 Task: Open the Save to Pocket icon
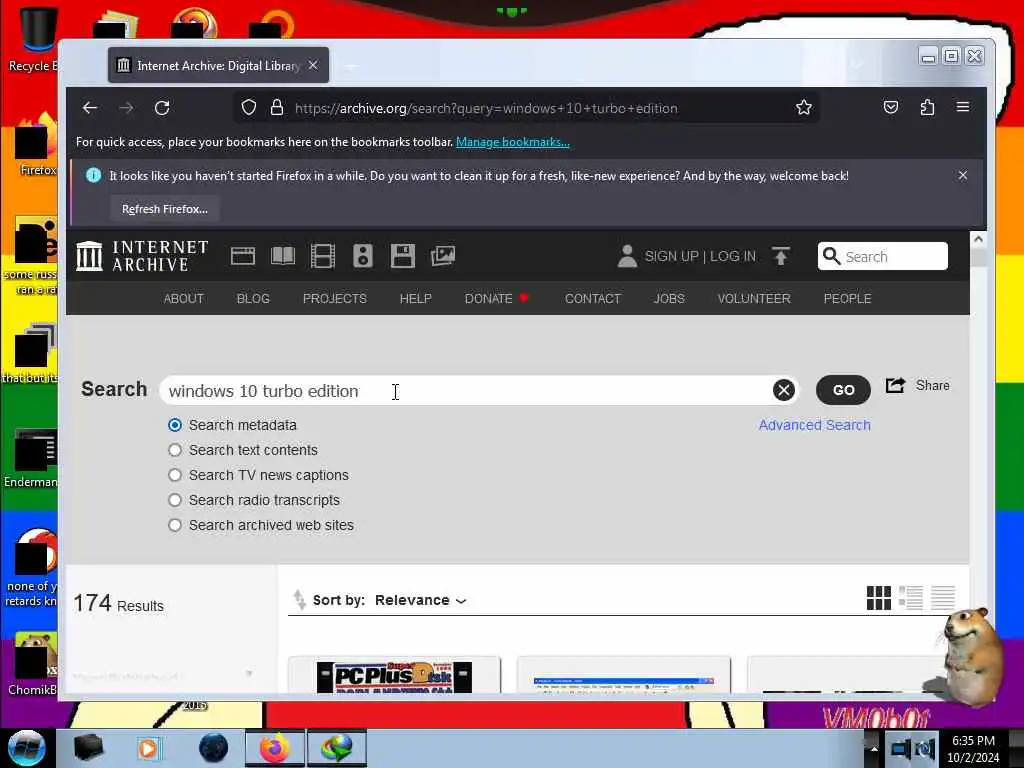(891, 107)
